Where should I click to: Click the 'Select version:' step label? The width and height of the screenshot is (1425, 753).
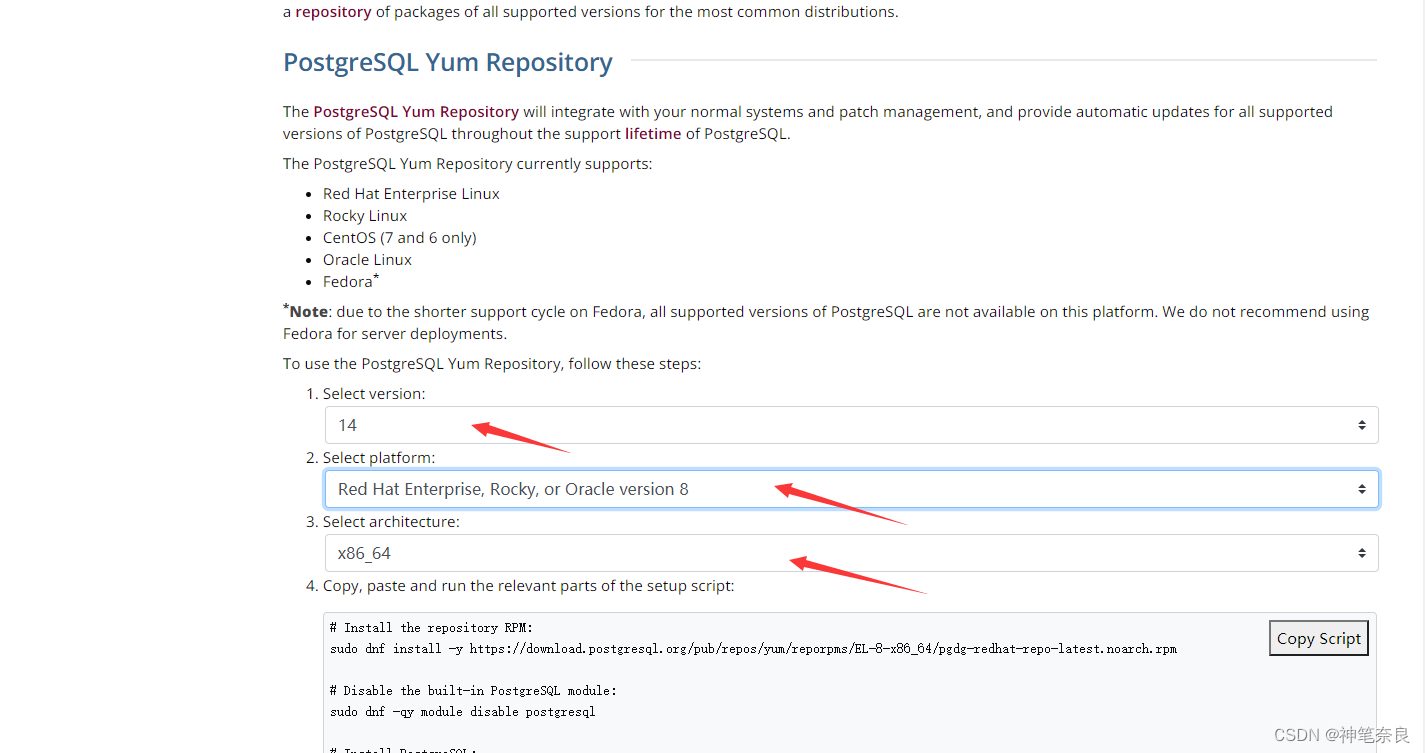point(374,394)
